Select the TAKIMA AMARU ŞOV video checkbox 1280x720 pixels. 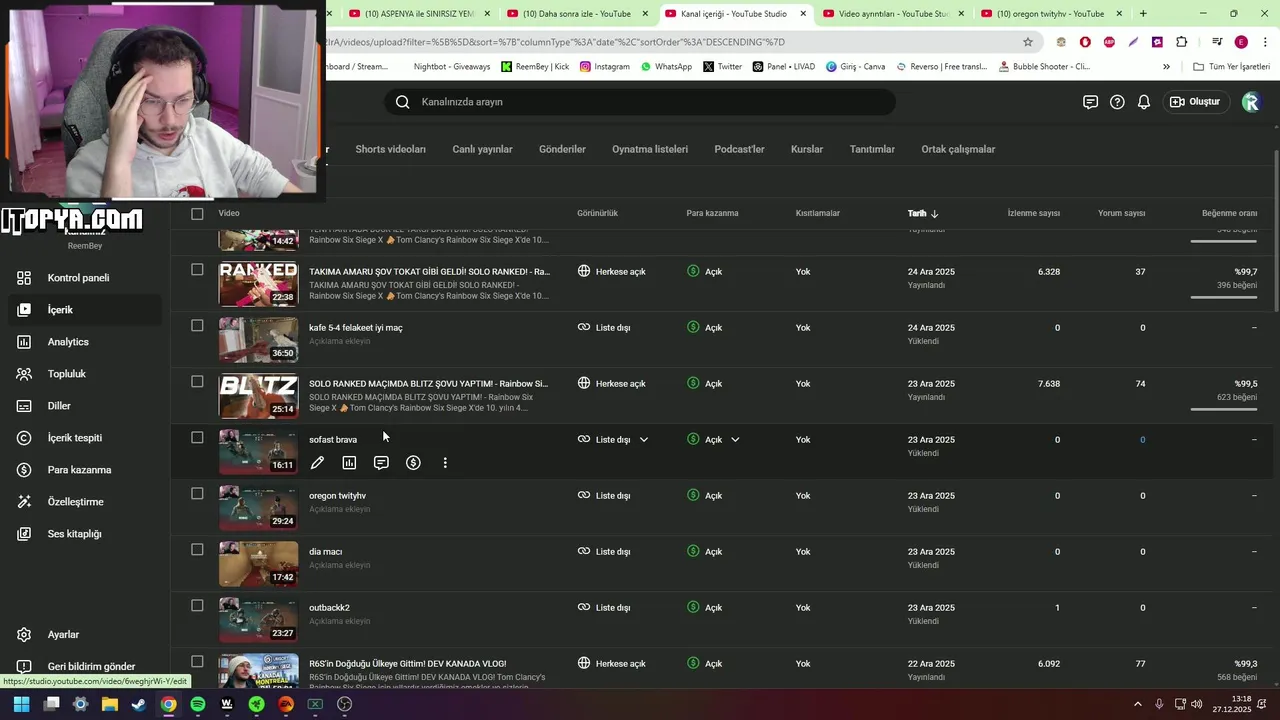[x=197, y=270]
